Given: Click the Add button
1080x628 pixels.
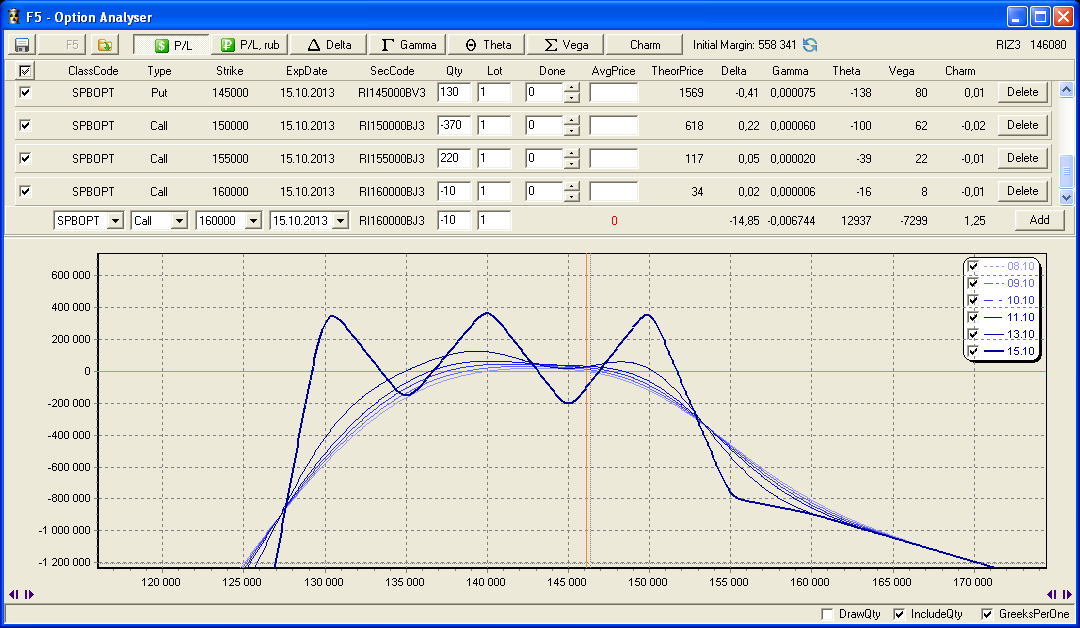Looking at the screenshot, I should 1039,221.
